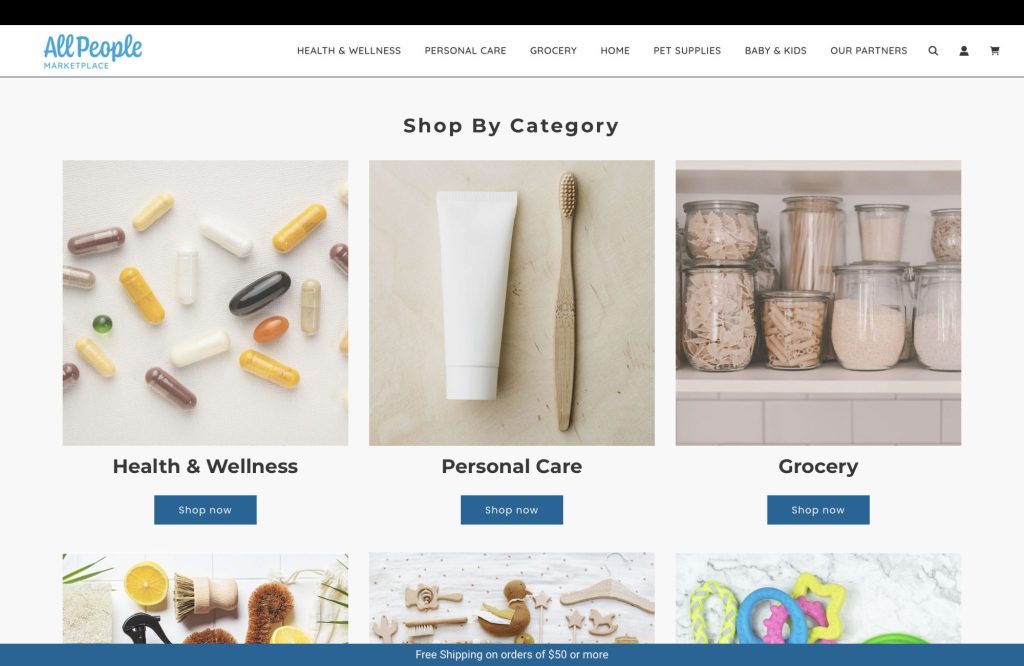This screenshot has height=666, width=1024.
Task: Shop now under Health & Wellness
Action: click(205, 510)
